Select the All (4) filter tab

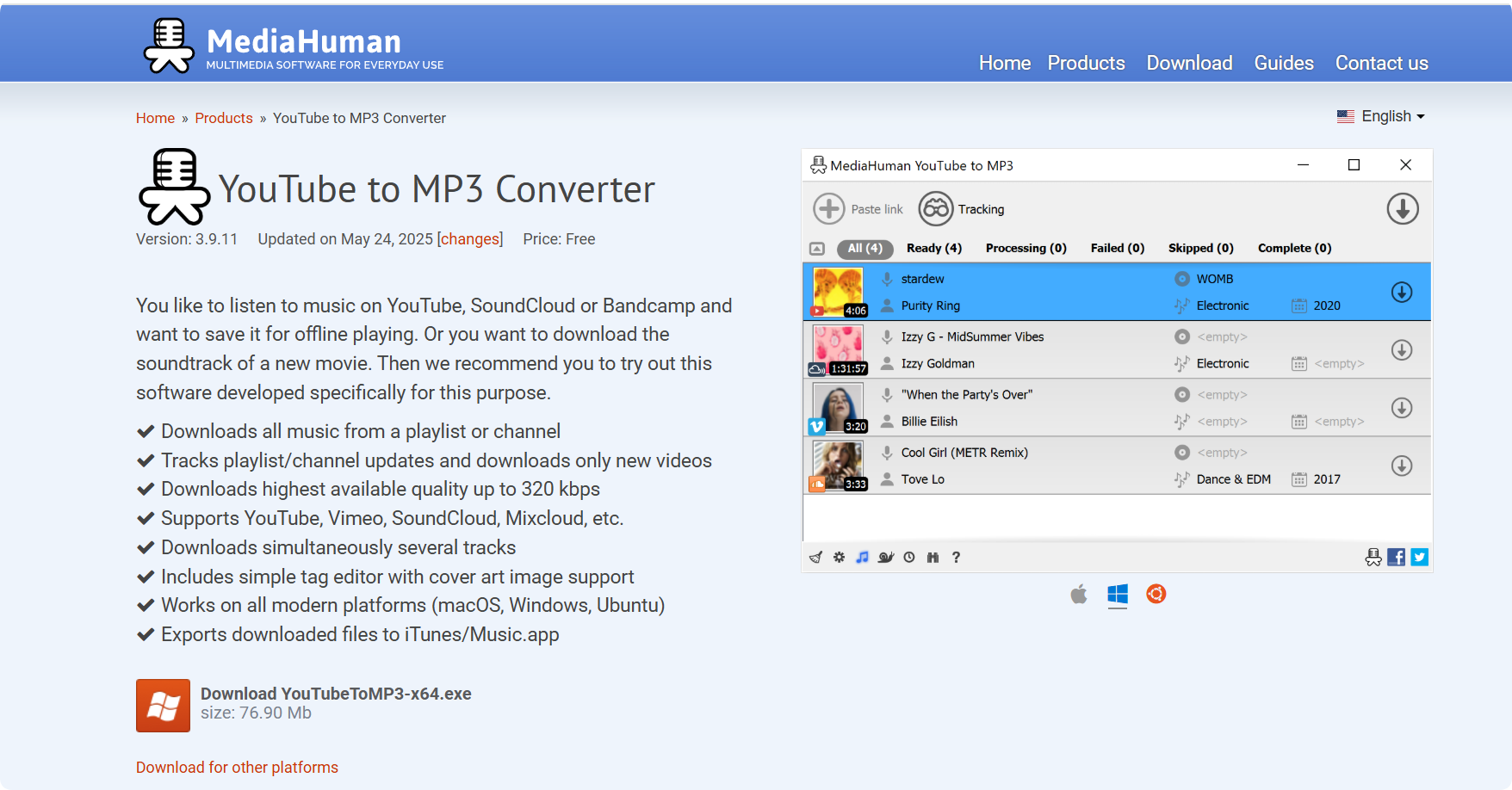[x=864, y=249]
